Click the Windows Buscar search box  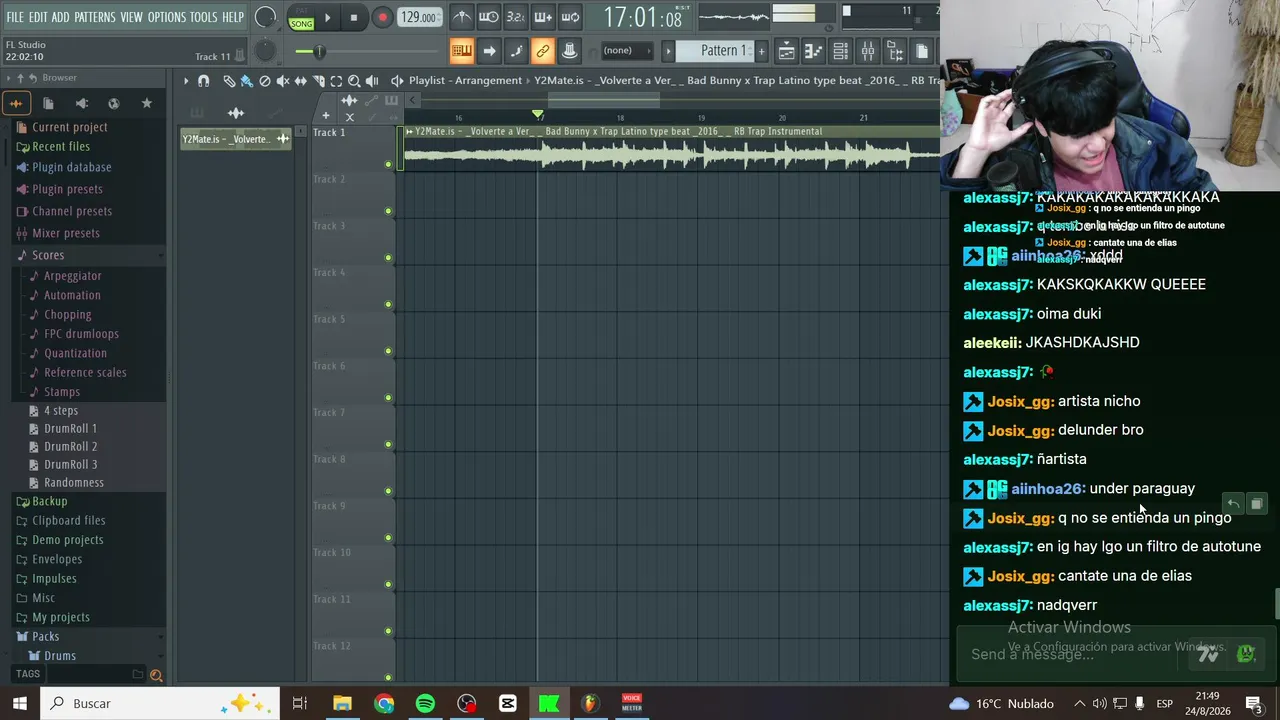(x=162, y=703)
